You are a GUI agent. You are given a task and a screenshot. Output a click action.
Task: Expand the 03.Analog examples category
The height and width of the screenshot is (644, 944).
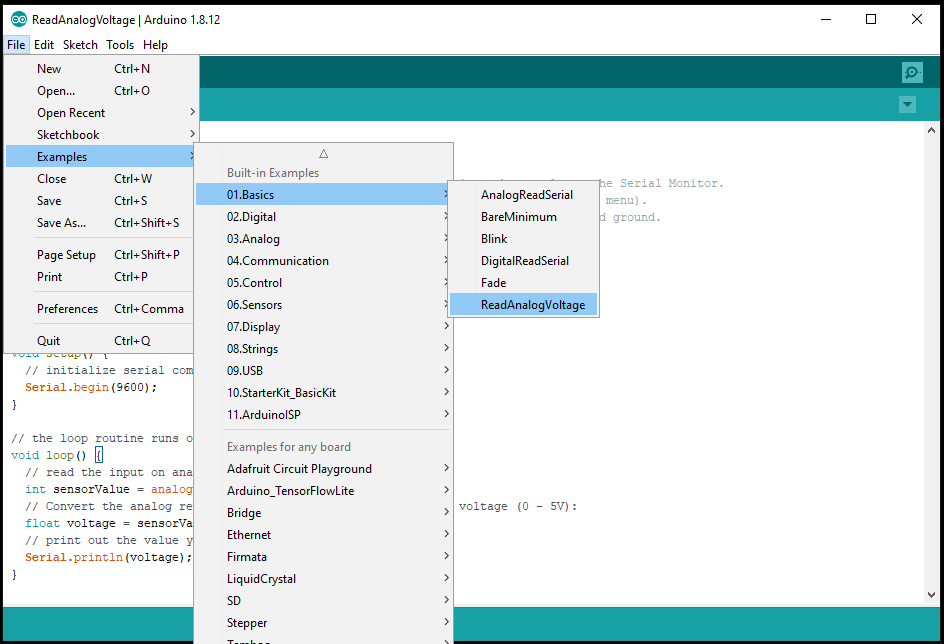point(323,239)
